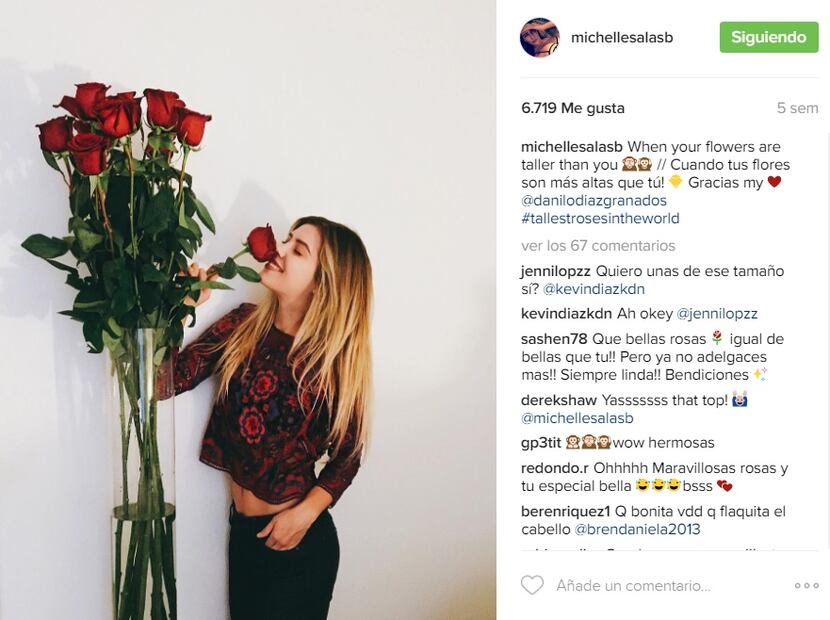This screenshot has height=620, width=830.
Task: Expand 'ver los 67 comentarios'
Action: 598,246
